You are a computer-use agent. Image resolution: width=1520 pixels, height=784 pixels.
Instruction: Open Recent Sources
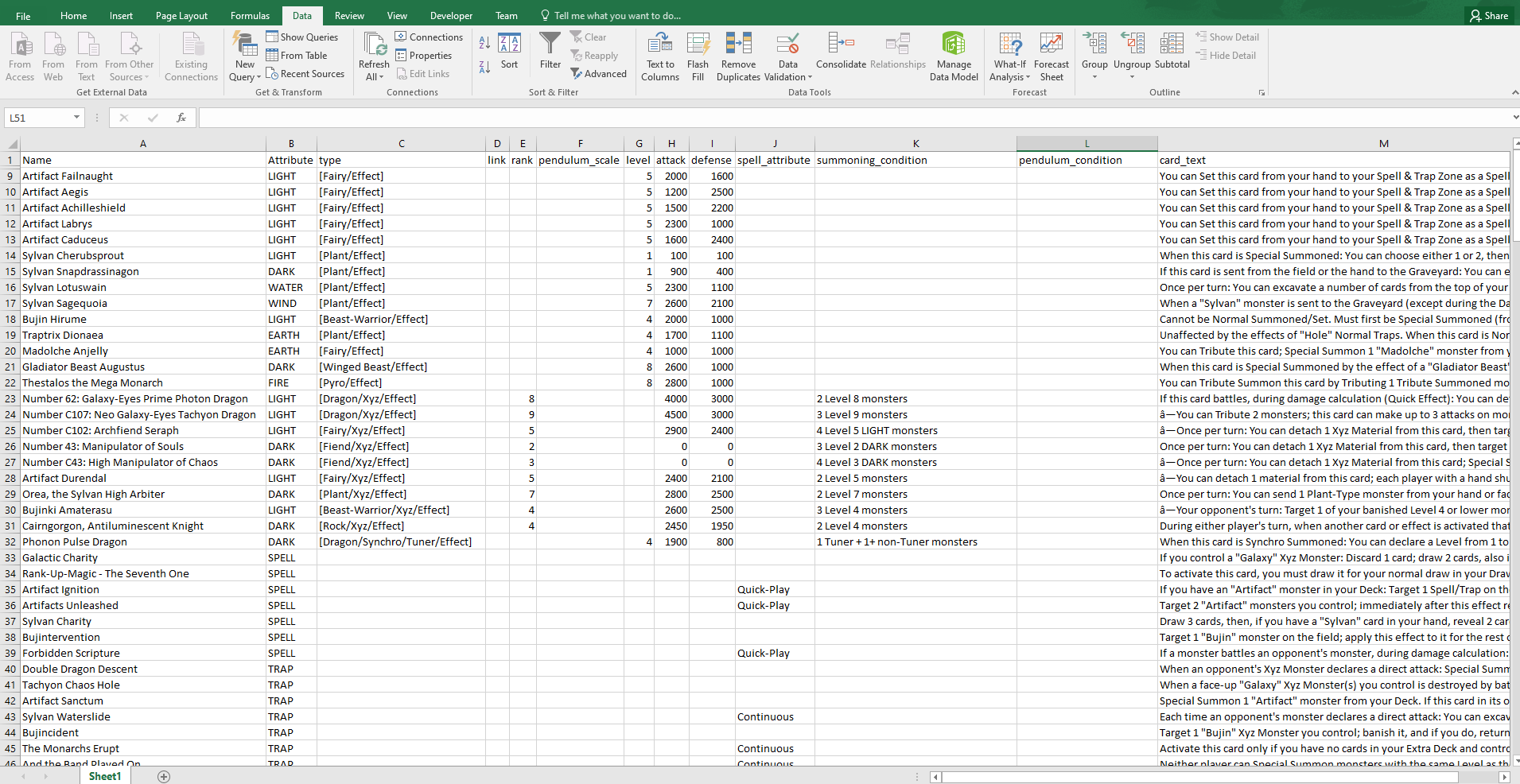coord(305,74)
